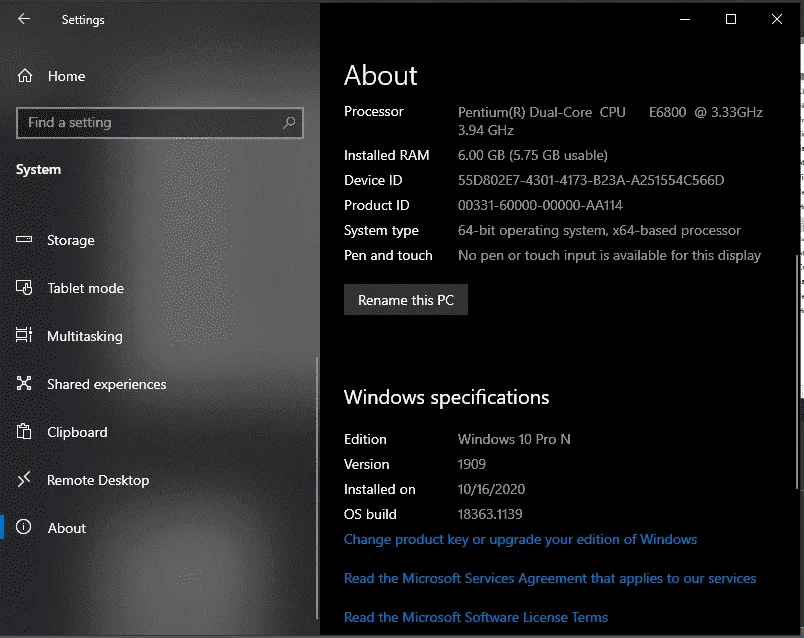Viewport: 804px width, 638px height.
Task: Click the System section label in the sidebar
Action: point(38,170)
